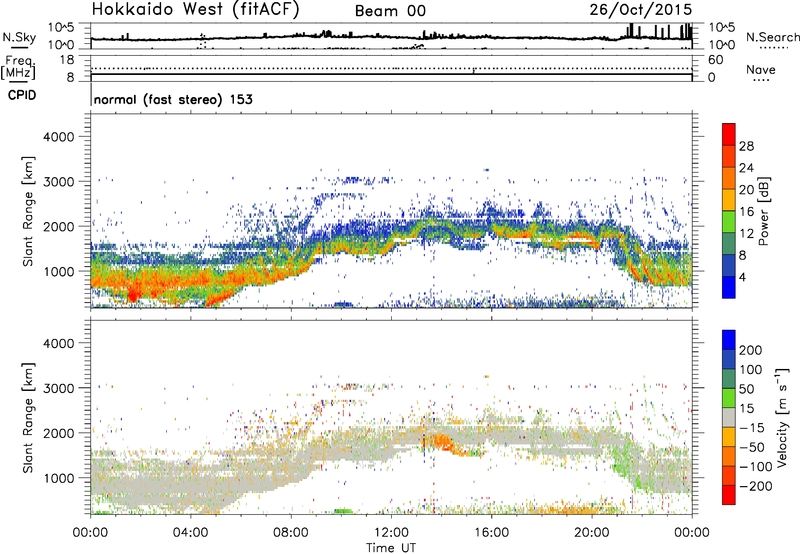Click the '200' velocity scale tick label

(x=751, y=350)
